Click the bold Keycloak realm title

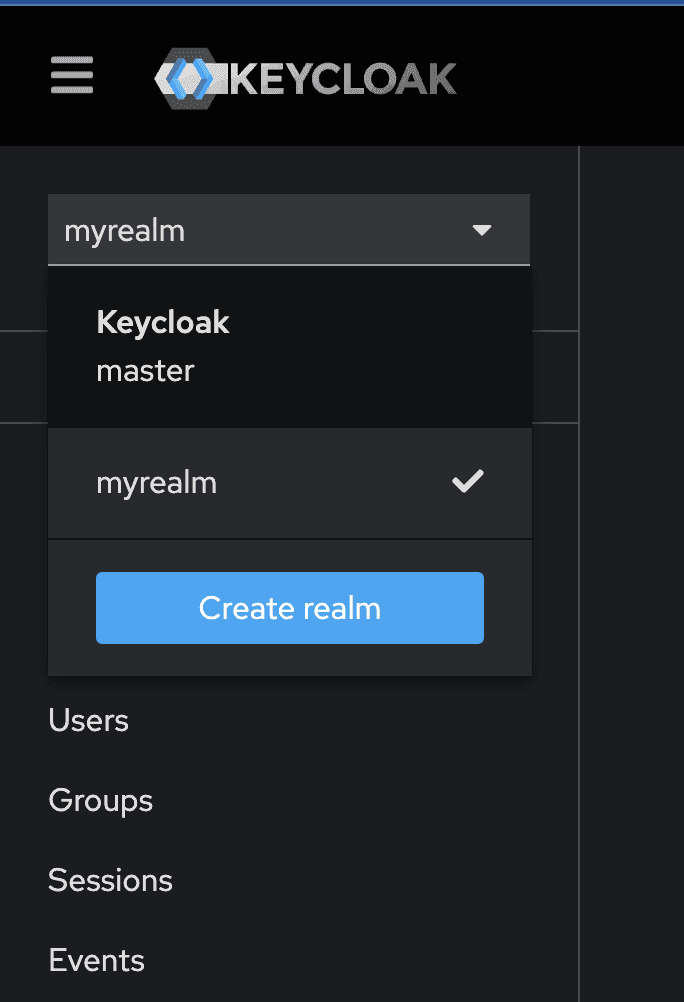163,322
